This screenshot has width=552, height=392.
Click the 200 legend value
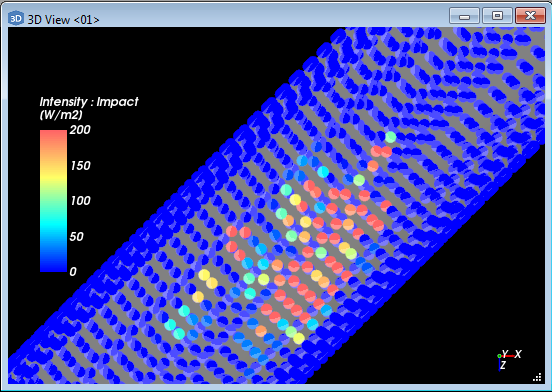coord(80,130)
